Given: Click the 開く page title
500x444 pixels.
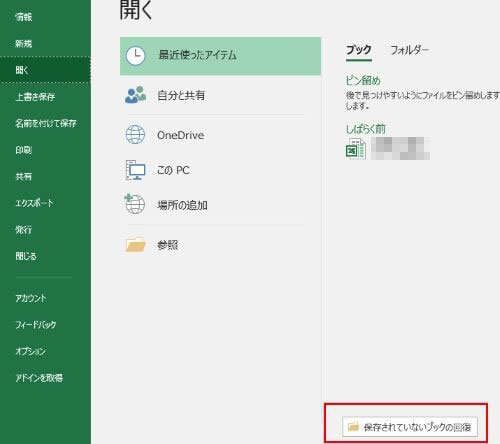Looking at the screenshot, I should [x=136, y=10].
